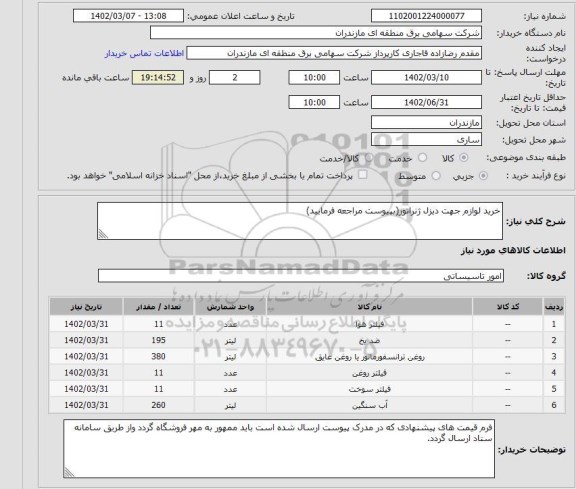Image resolution: width=576 pixels, height=489 pixels.
Task: Click the unit عدد in the فیلتر سوخت row
Action: [230, 389]
